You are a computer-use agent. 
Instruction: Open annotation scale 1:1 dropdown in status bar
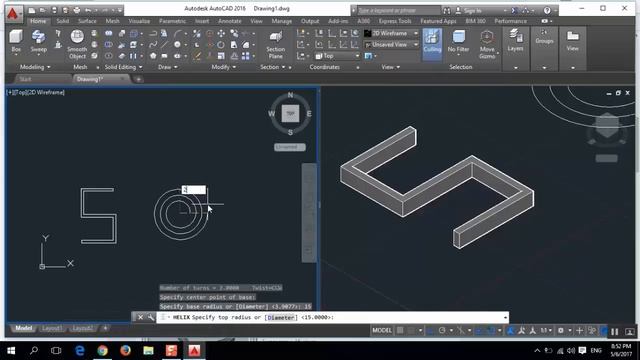point(547,331)
